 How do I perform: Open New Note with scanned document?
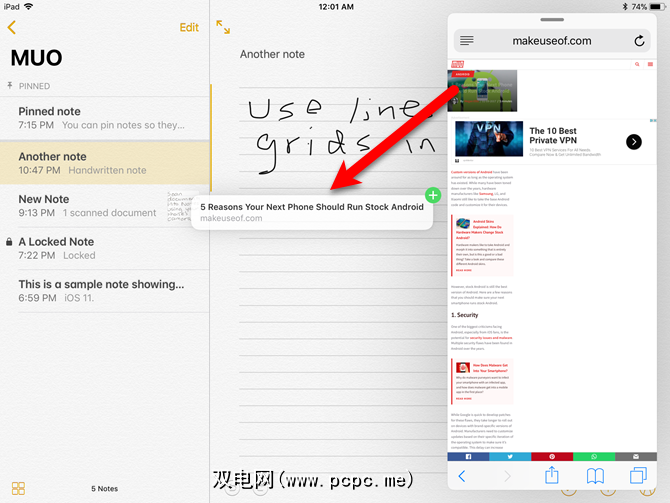pos(105,206)
